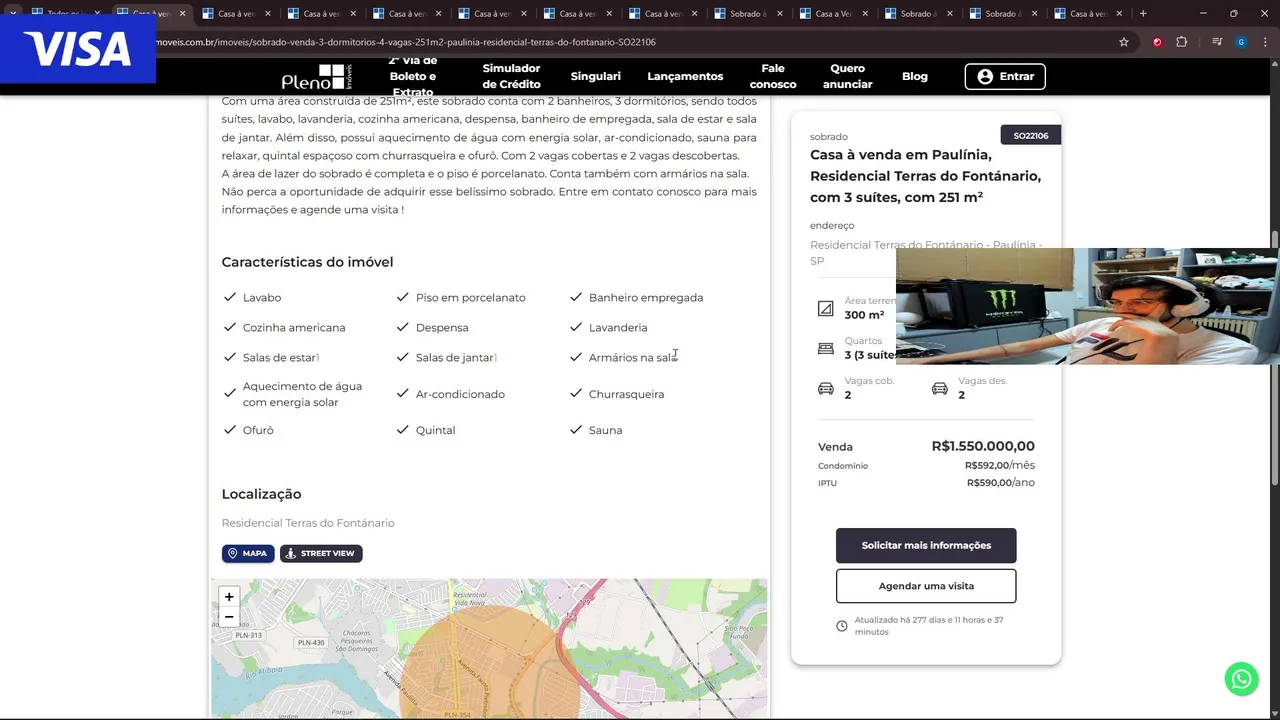Click the orange area on the map
This screenshot has height=720, width=1280.
490,660
